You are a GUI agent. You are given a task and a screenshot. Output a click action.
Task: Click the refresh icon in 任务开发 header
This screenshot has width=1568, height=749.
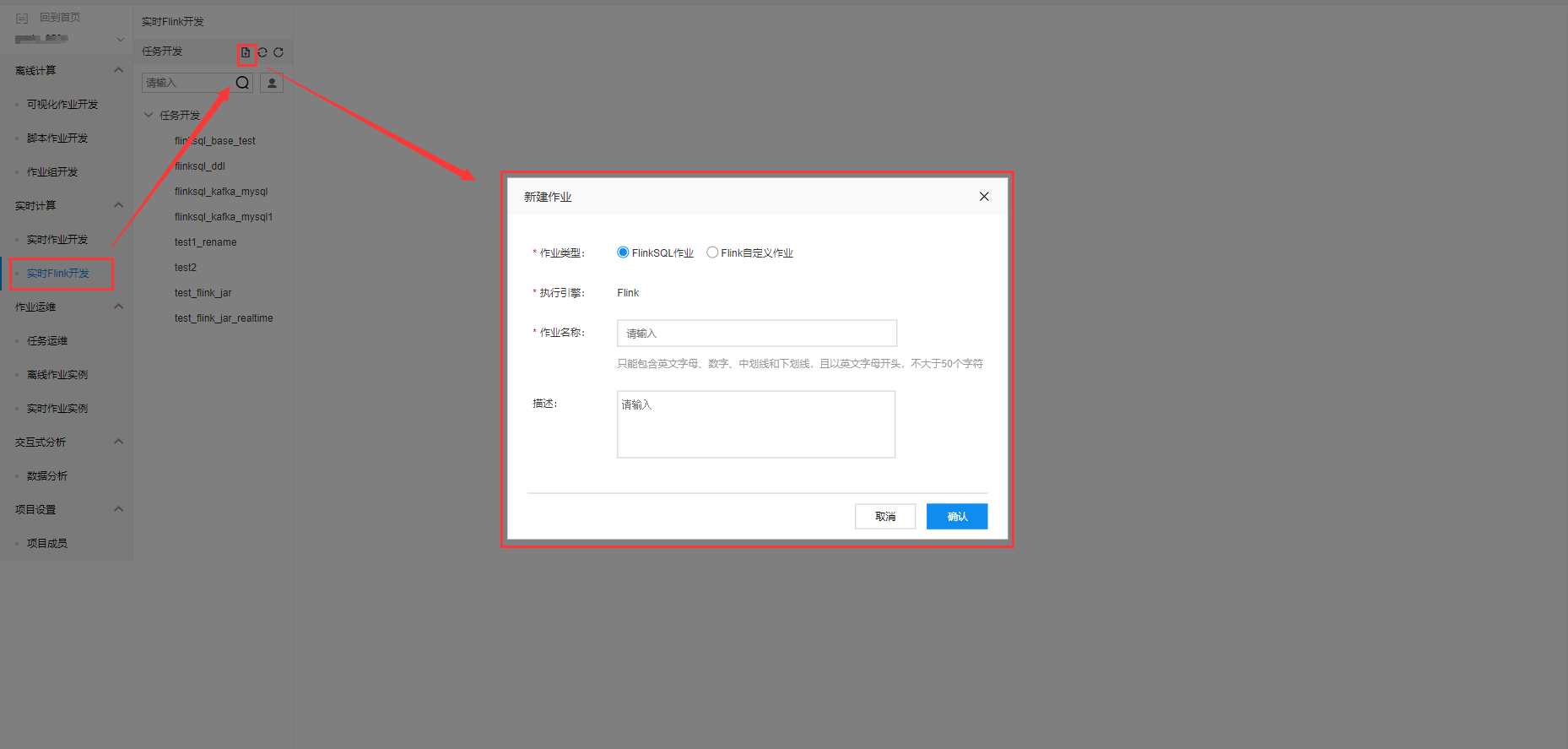click(x=278, y=52)
